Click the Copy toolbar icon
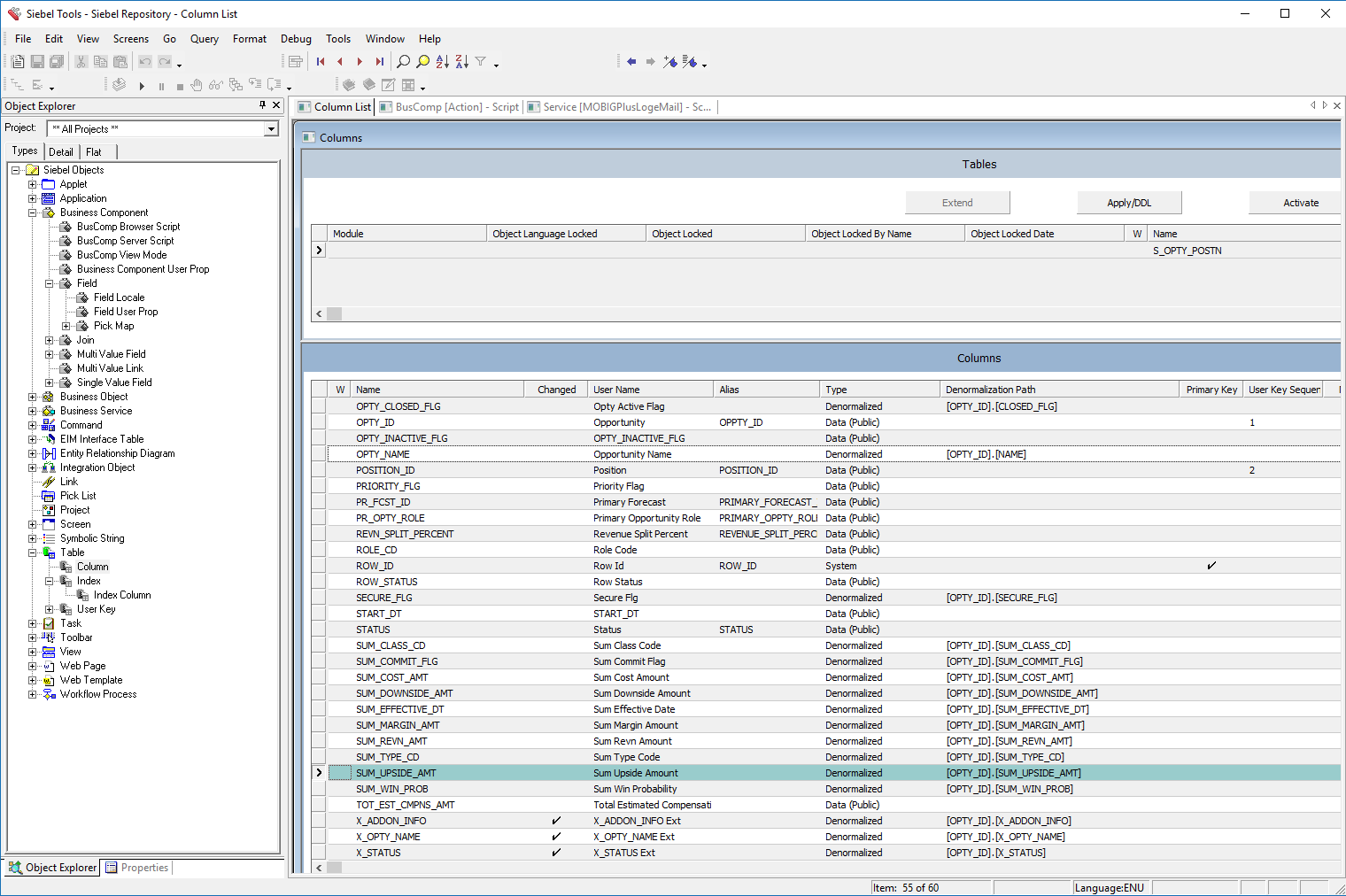 click(100, 62)
